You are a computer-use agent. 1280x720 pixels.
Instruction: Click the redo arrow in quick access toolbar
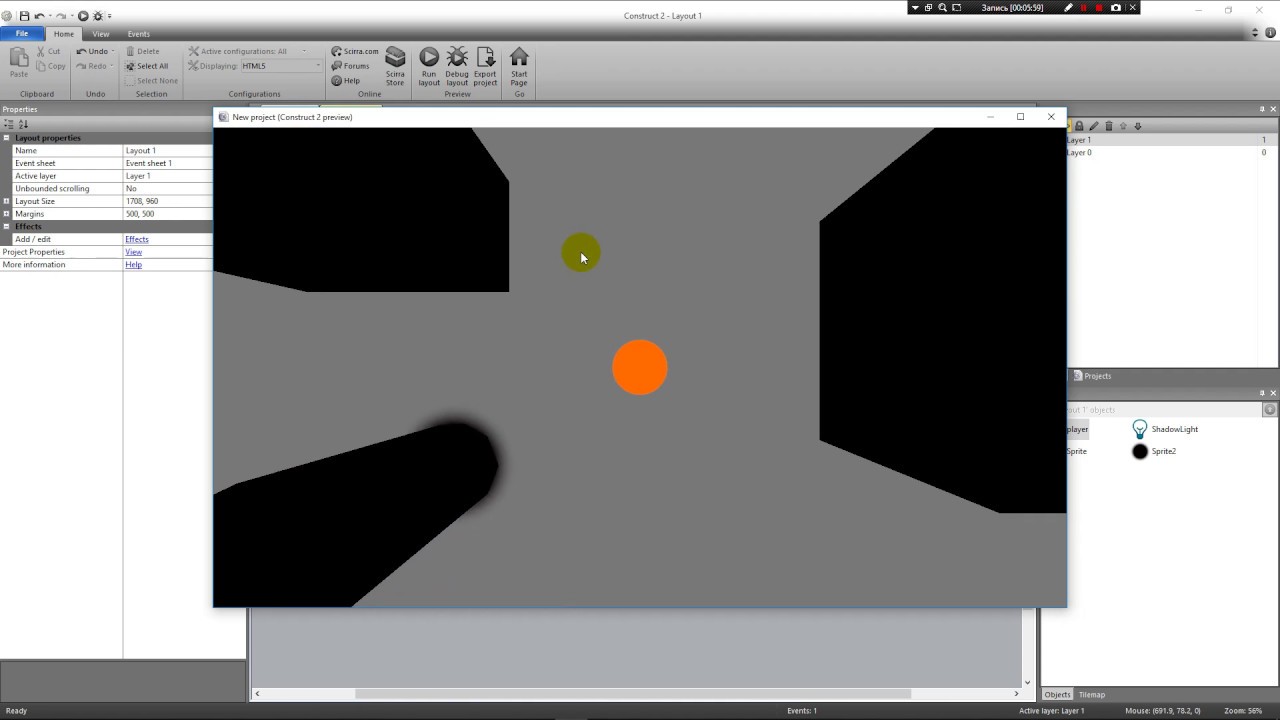click(61, 16)
